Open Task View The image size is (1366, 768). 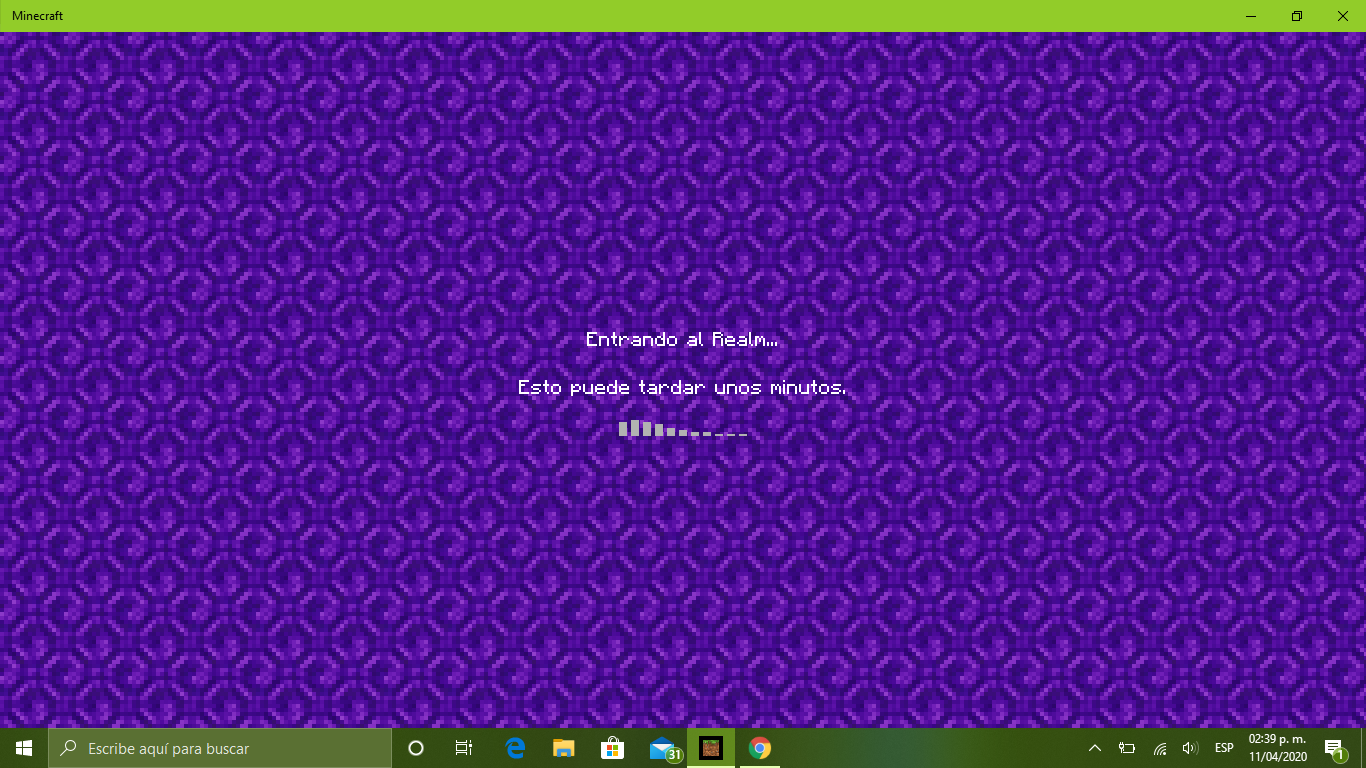pyautogui.click(x=464, y=748)
